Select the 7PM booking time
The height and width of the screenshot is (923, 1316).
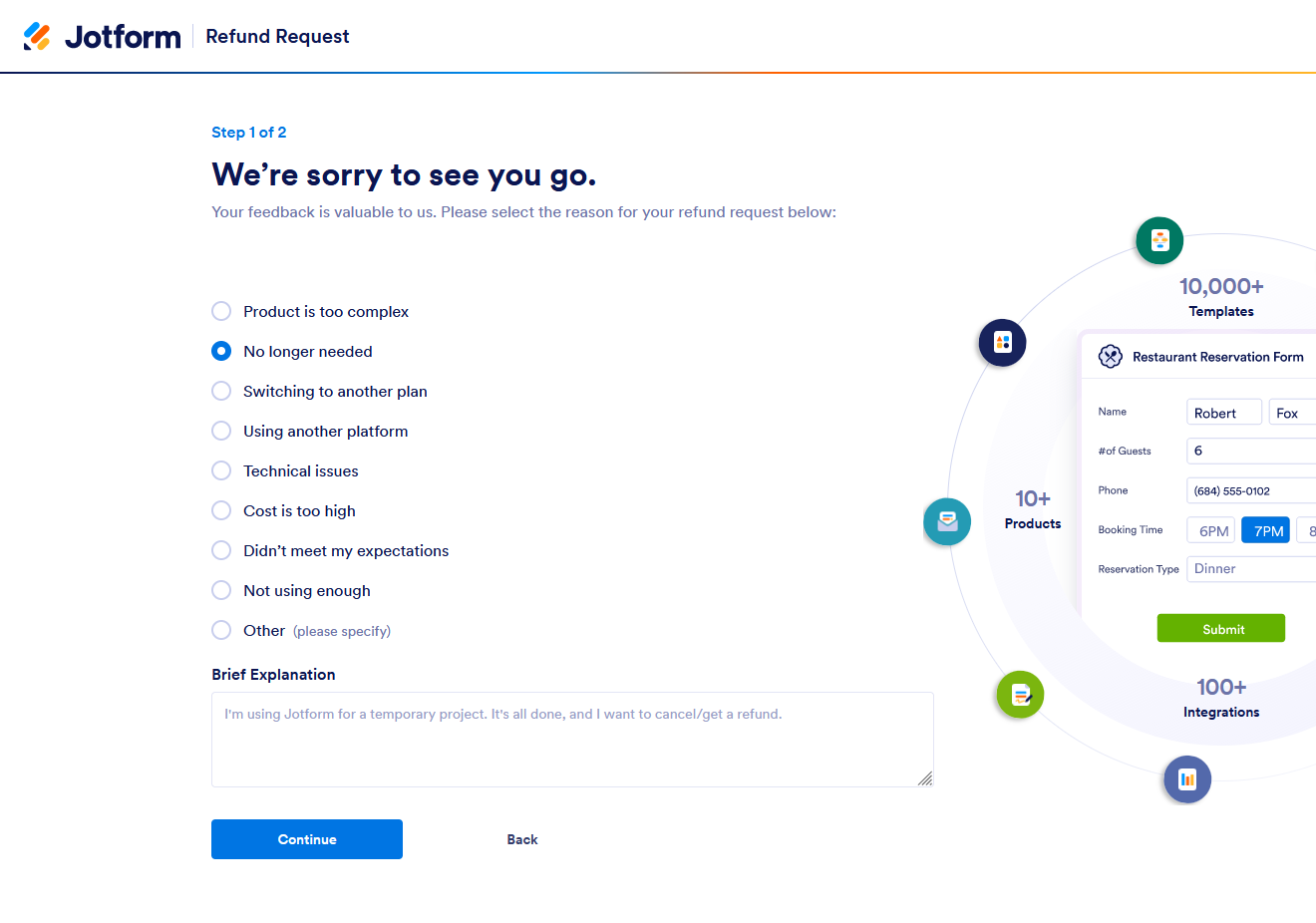pos(1267,531)
